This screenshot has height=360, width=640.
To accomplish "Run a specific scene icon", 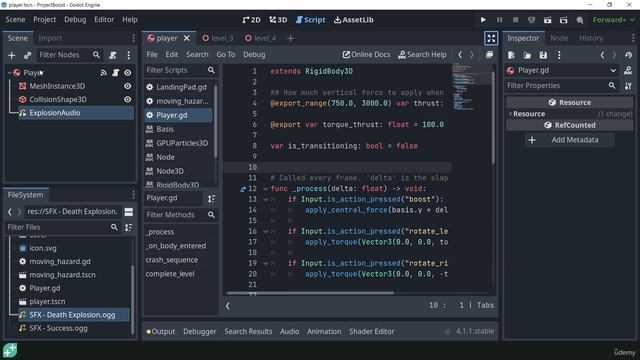I will point(564,20).
